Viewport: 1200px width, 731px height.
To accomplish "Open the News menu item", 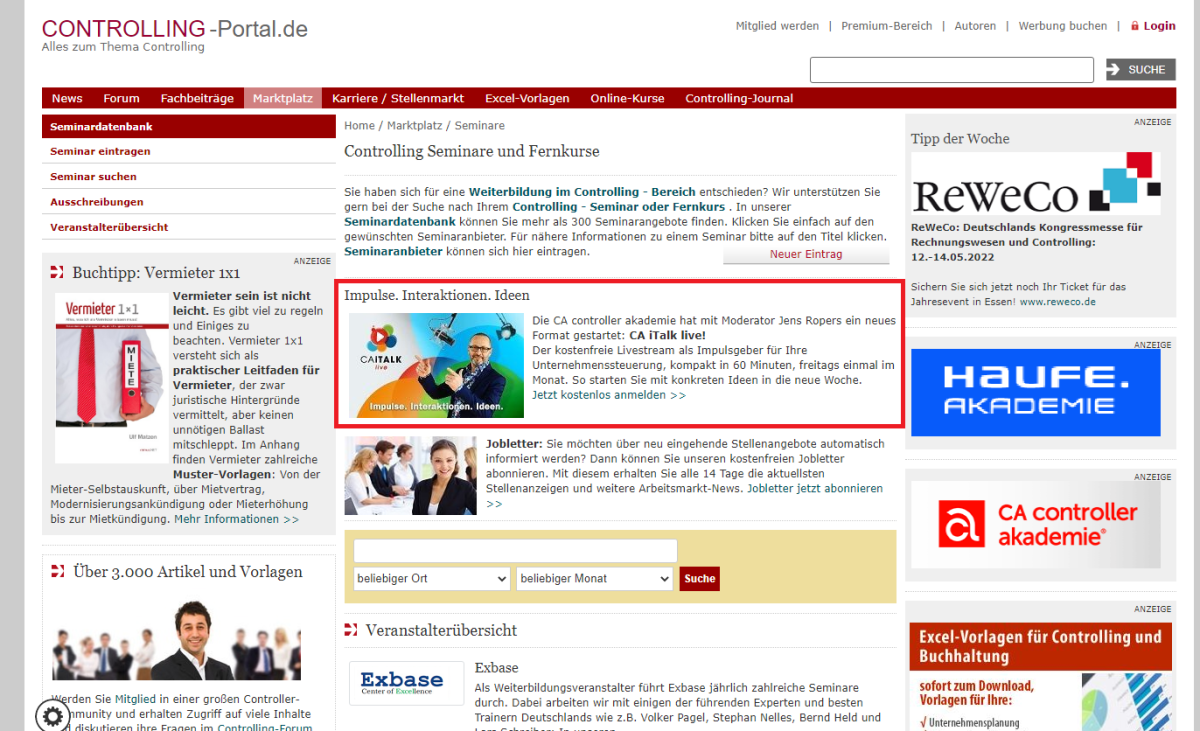I will click(67, 98).
